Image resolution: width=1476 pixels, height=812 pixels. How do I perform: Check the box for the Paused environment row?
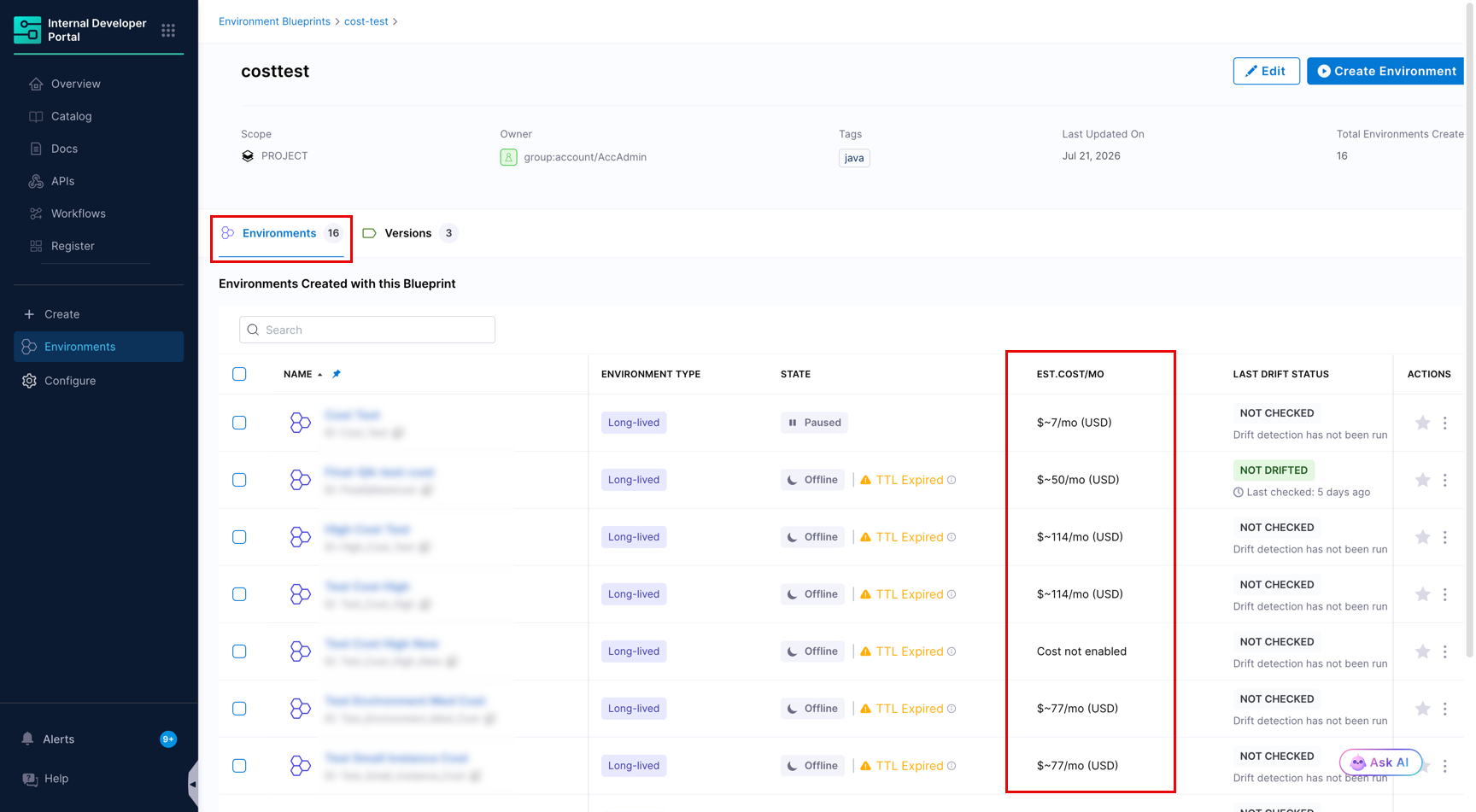pyautogui.click(x=239, y=423)
